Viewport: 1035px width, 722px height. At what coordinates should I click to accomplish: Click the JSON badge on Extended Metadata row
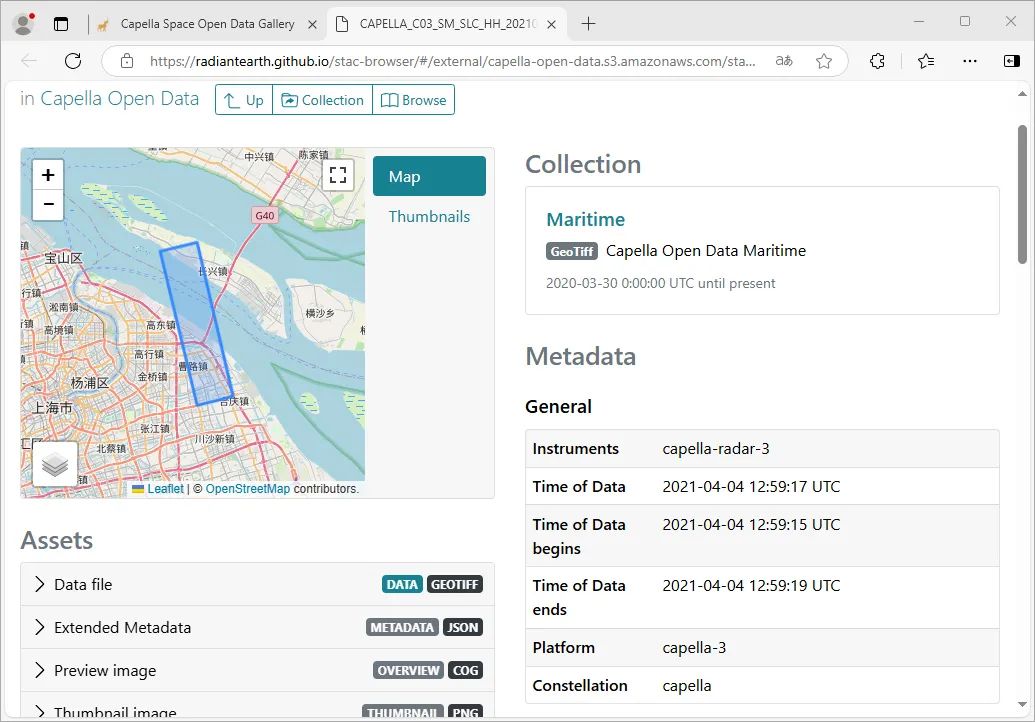(x=463, y=628)
